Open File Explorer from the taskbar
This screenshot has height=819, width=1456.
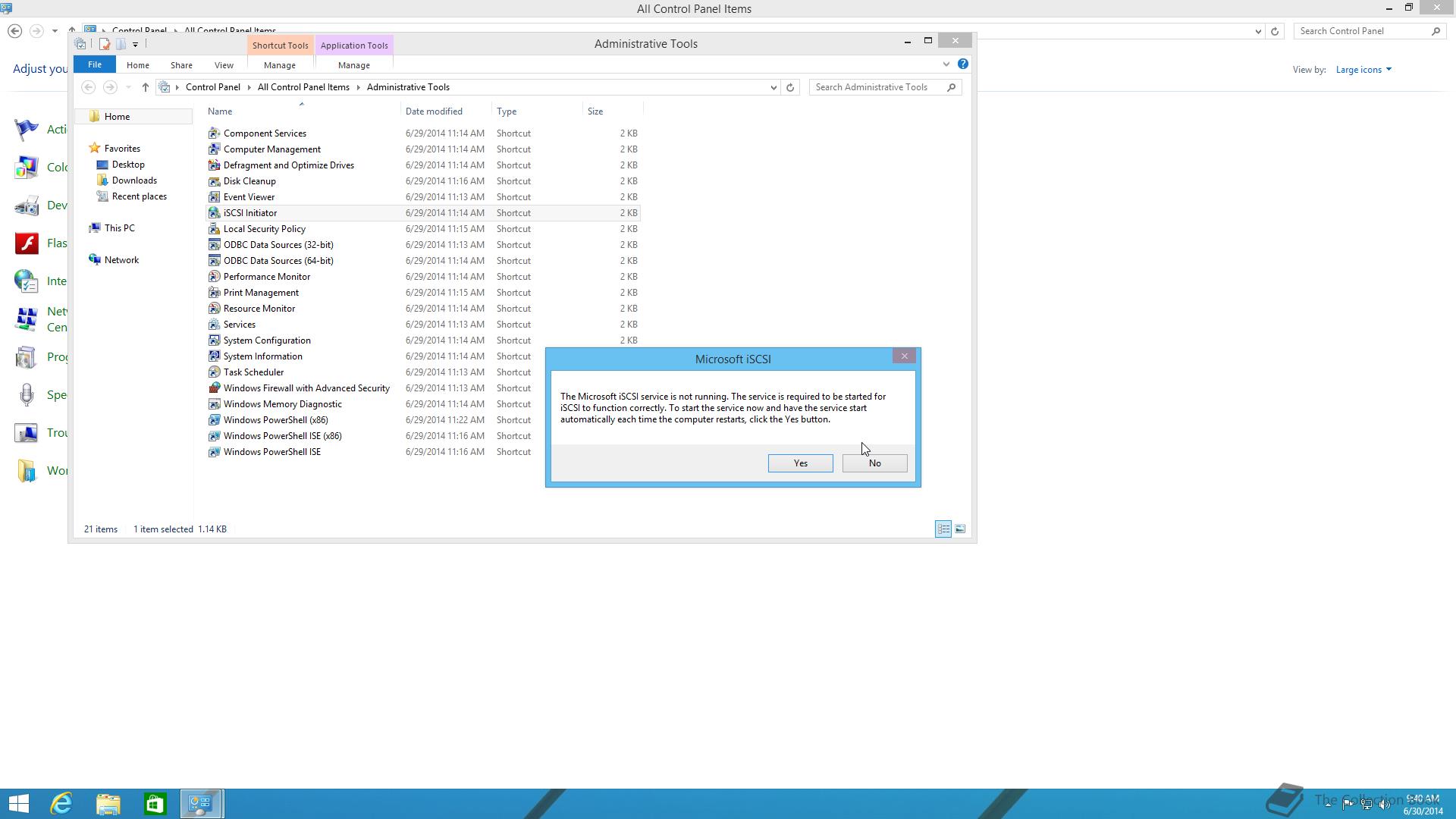pyautogui.click(x=108, y=804)
